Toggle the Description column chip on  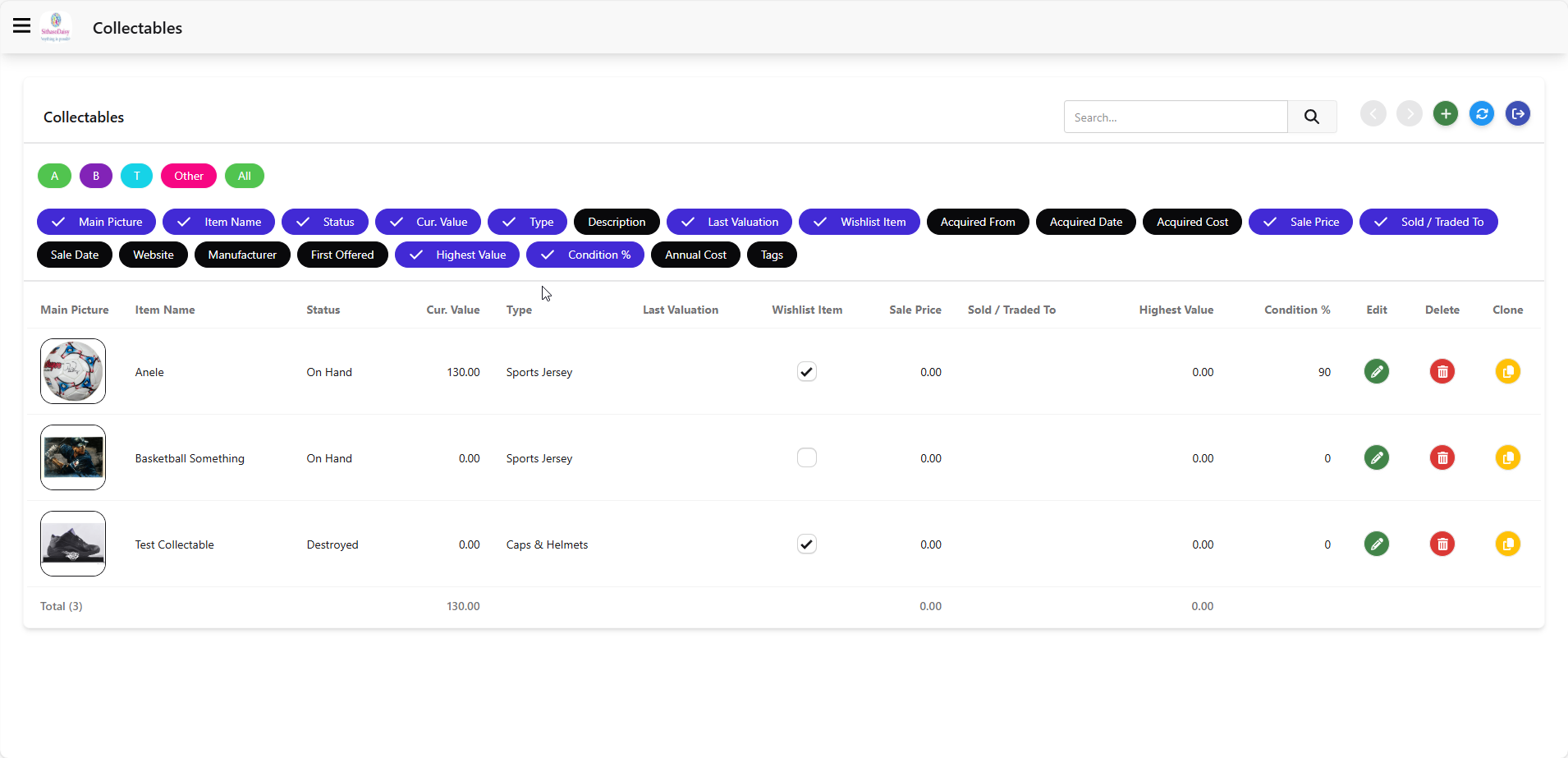pos(617,222)
